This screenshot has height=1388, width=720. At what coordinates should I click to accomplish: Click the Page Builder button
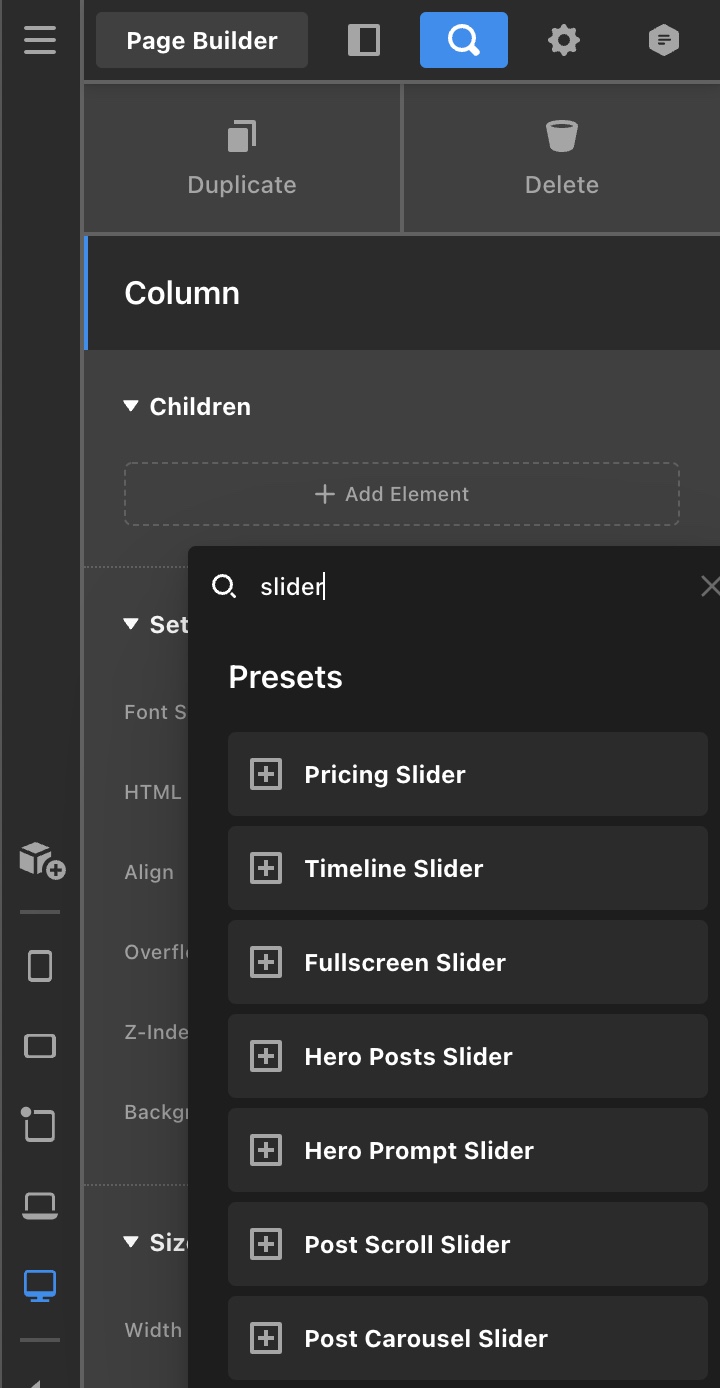coord(202,41)
